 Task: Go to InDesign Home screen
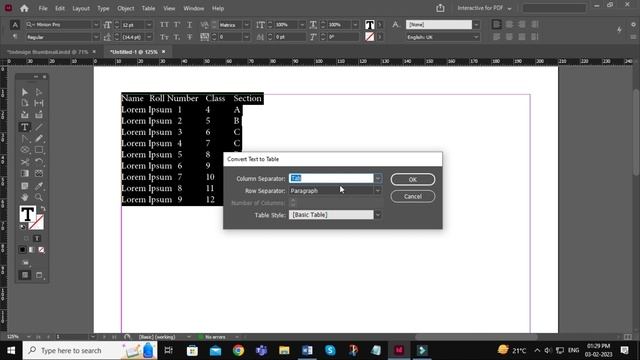click(24, 8)
